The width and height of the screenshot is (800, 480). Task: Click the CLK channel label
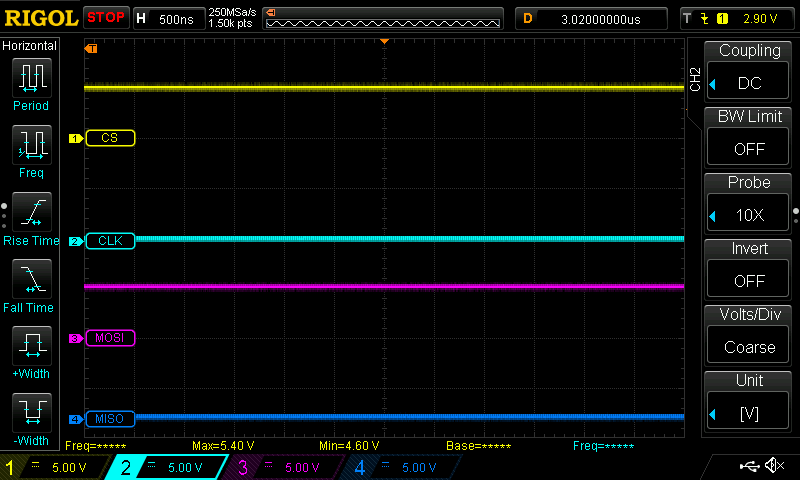point(110,241)
